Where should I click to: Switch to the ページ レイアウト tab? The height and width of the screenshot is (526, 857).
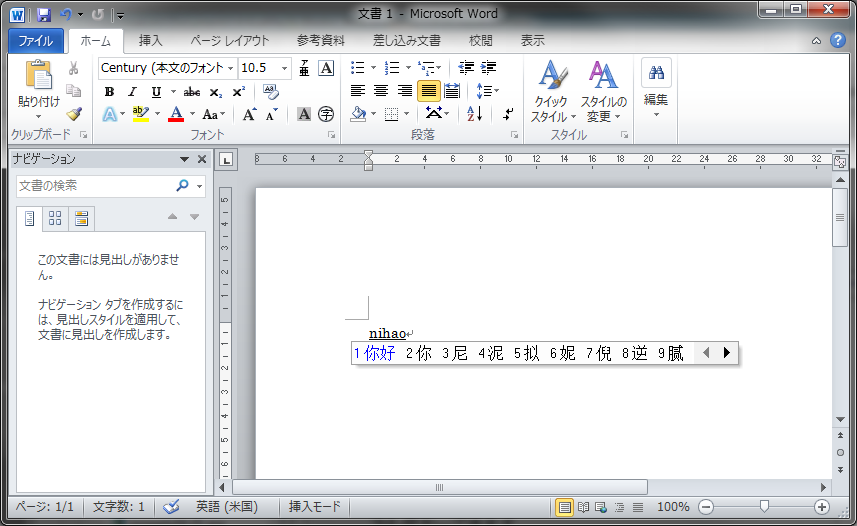click(229, 41)
